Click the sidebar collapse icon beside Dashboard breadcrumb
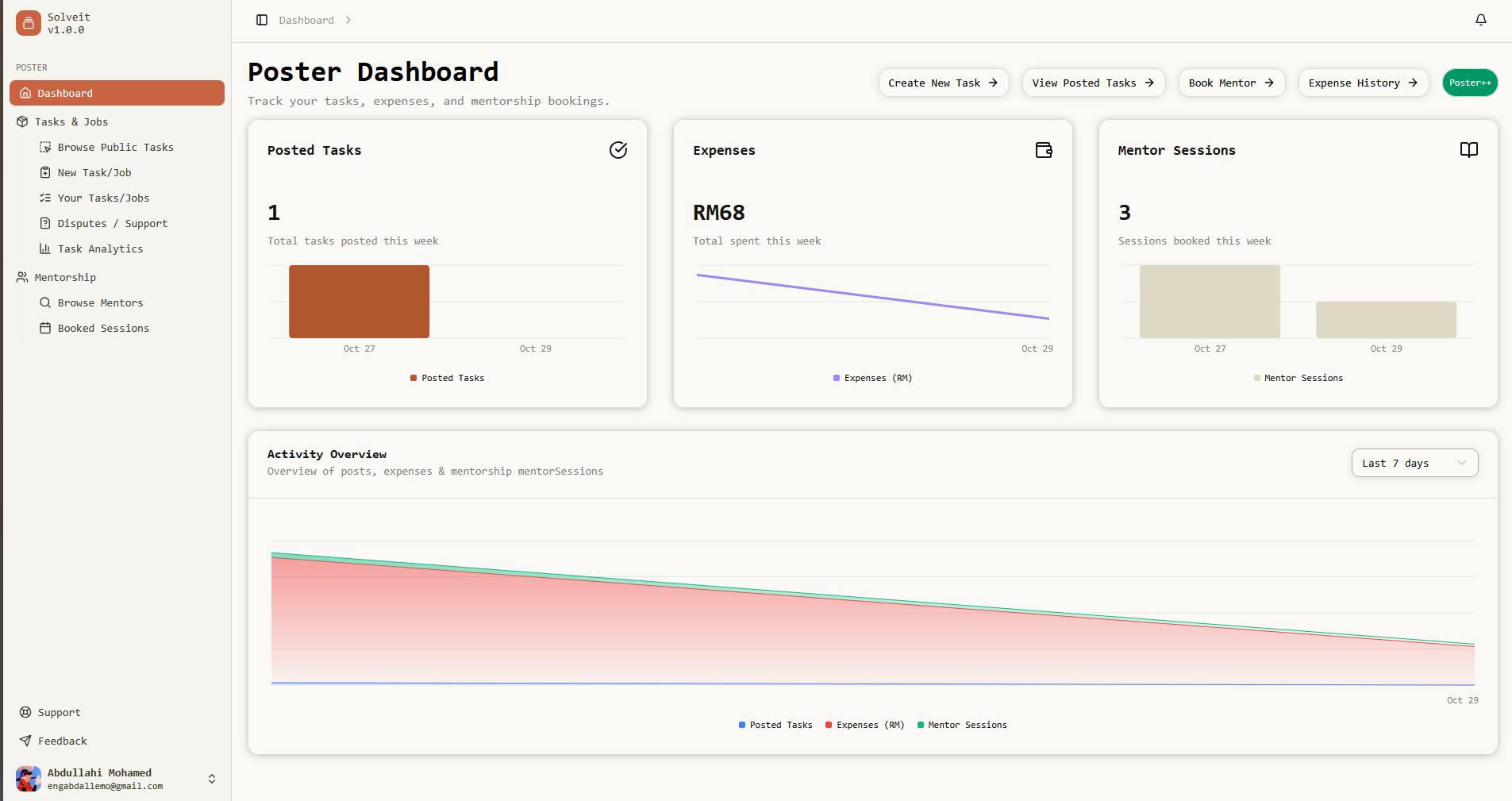Screen dimensions: 1512x801 (x=262, y=20)
